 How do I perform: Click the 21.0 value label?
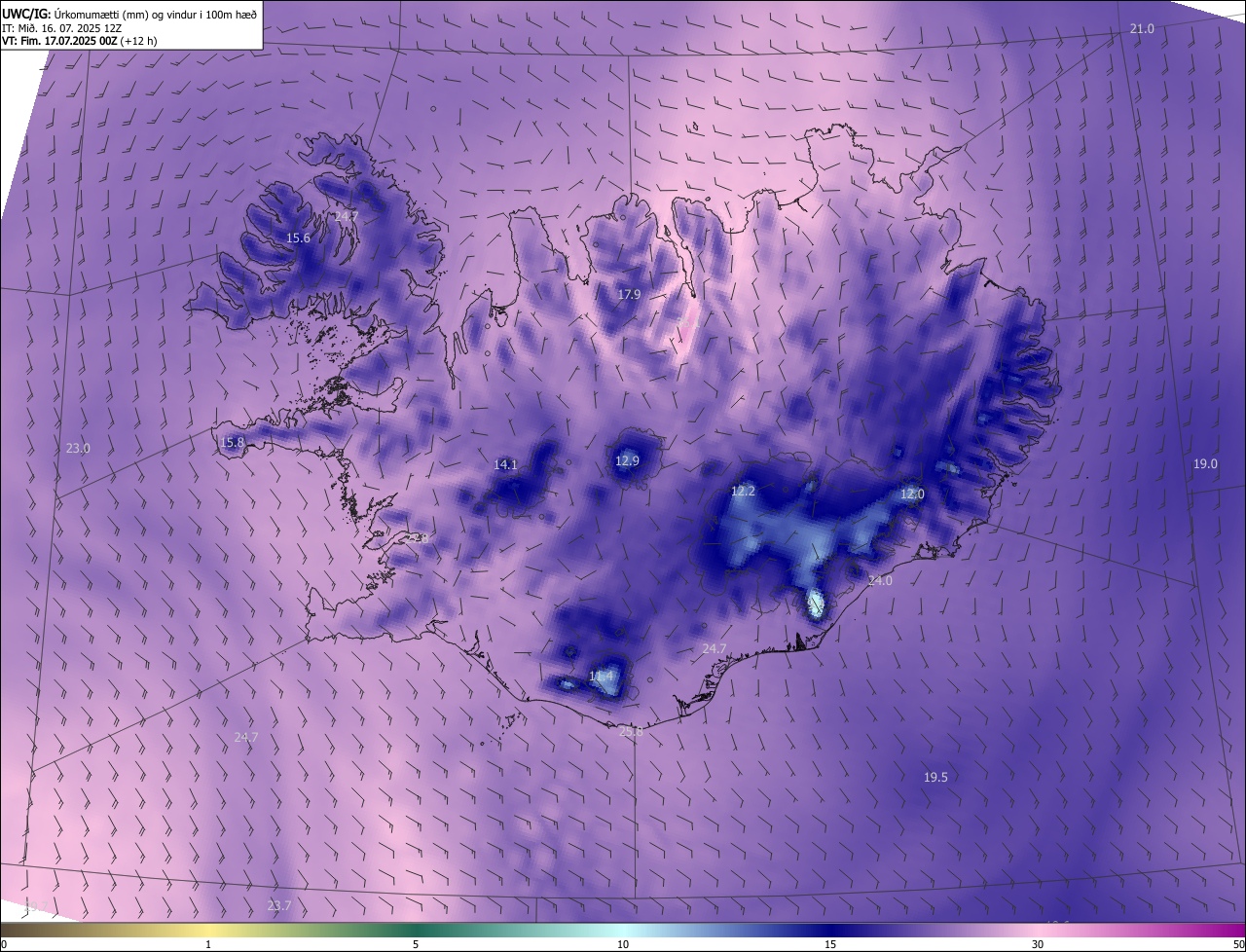[x=1142, y=29]
